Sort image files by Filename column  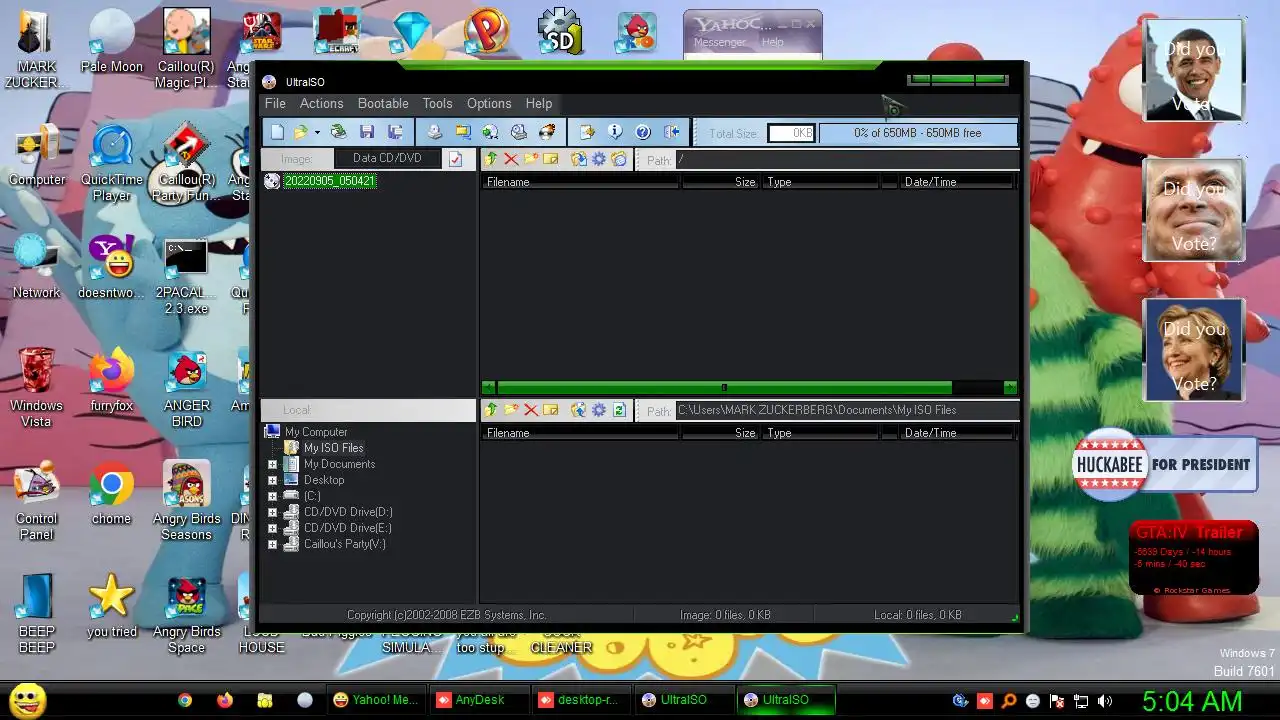click(580, 182)
